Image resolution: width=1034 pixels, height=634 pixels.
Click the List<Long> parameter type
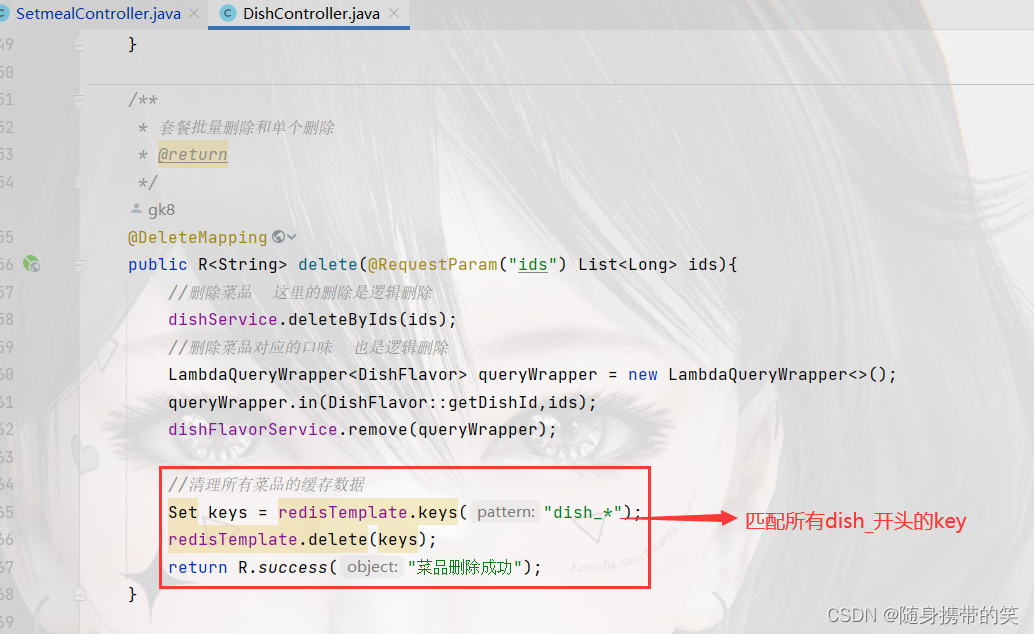(627, 265)
